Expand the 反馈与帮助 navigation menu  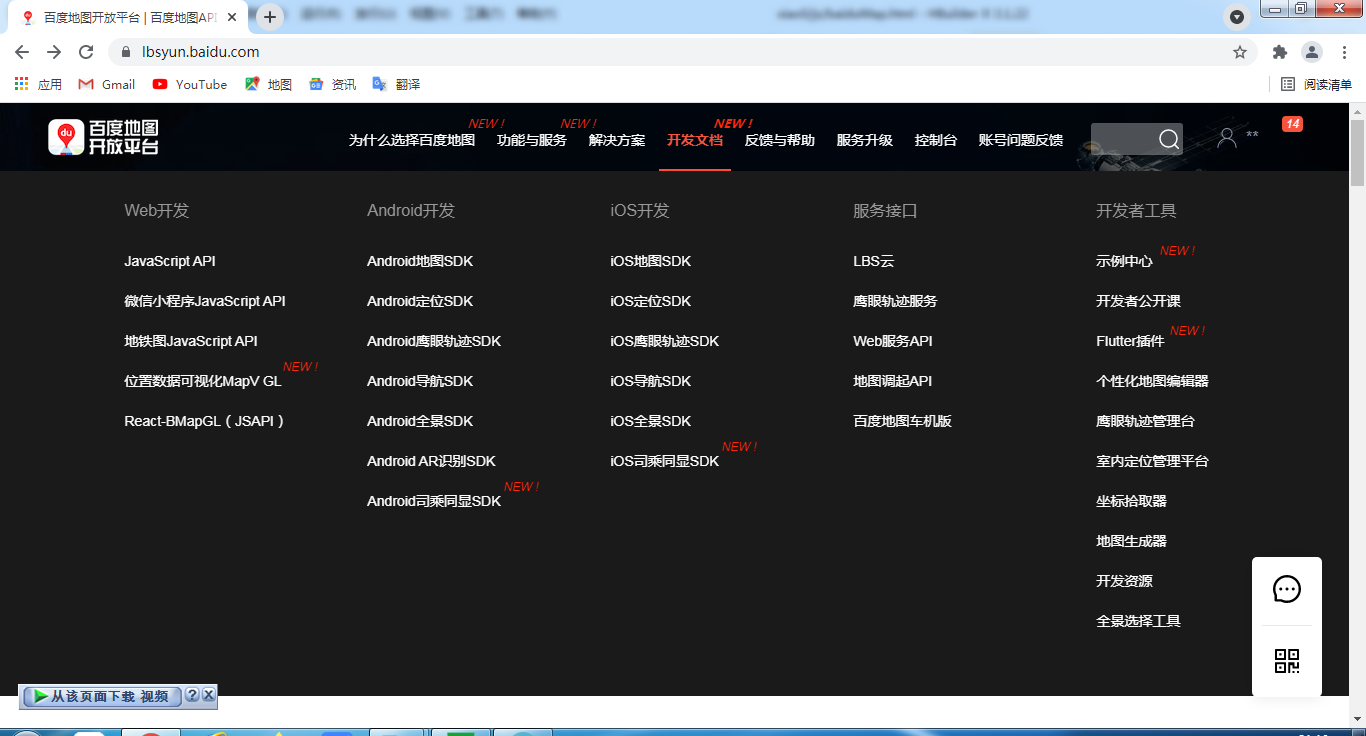tap(779, 140)
